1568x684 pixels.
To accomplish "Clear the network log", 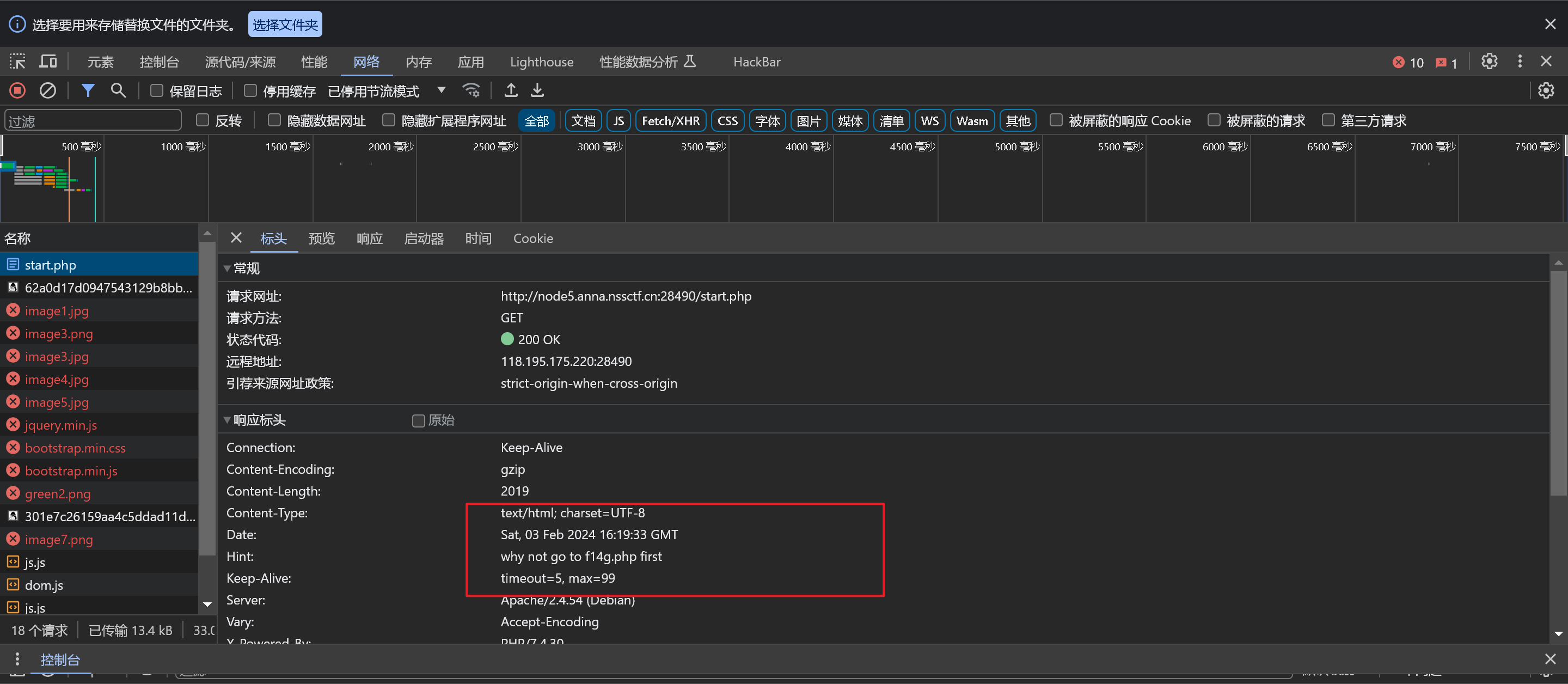I will point(47,91).
